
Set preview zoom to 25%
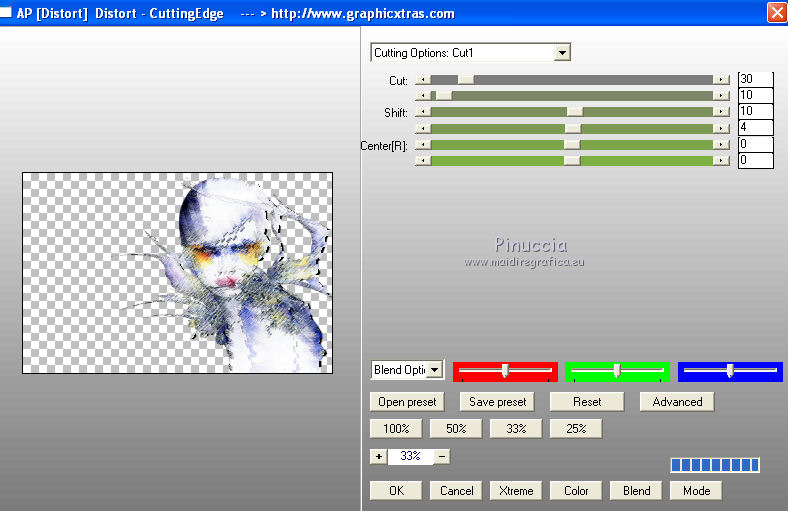(x=576, y=429)
